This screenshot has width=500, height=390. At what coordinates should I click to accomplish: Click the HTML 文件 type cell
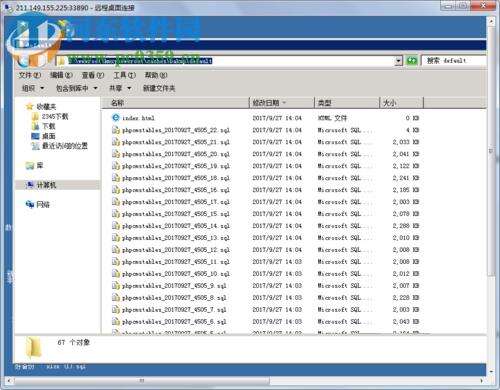[x=332, y=118]
